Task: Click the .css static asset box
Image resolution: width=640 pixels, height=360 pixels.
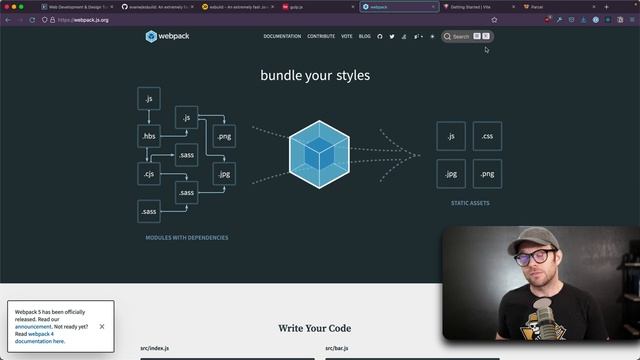Action: [487, 136]
